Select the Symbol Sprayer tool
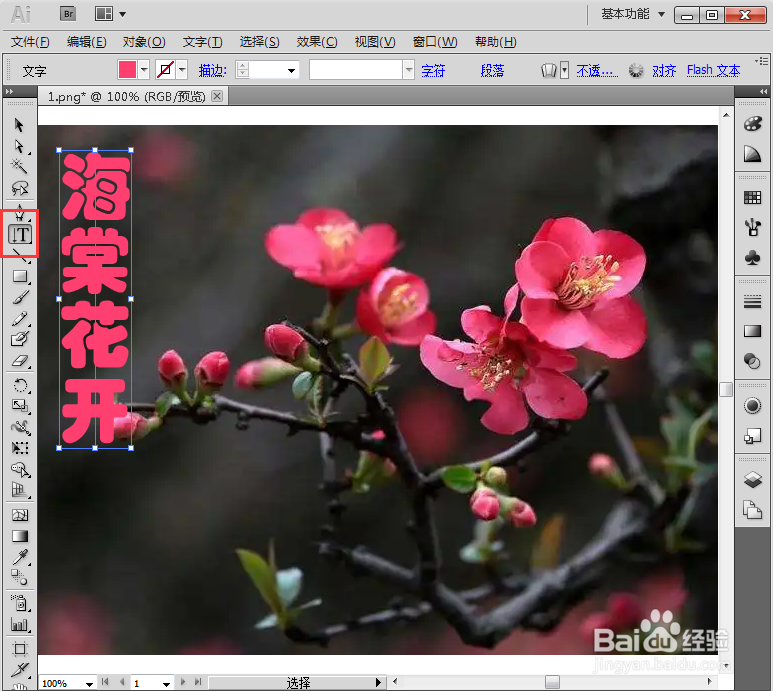This screenshot has width=773, height=691. (20, 603)
